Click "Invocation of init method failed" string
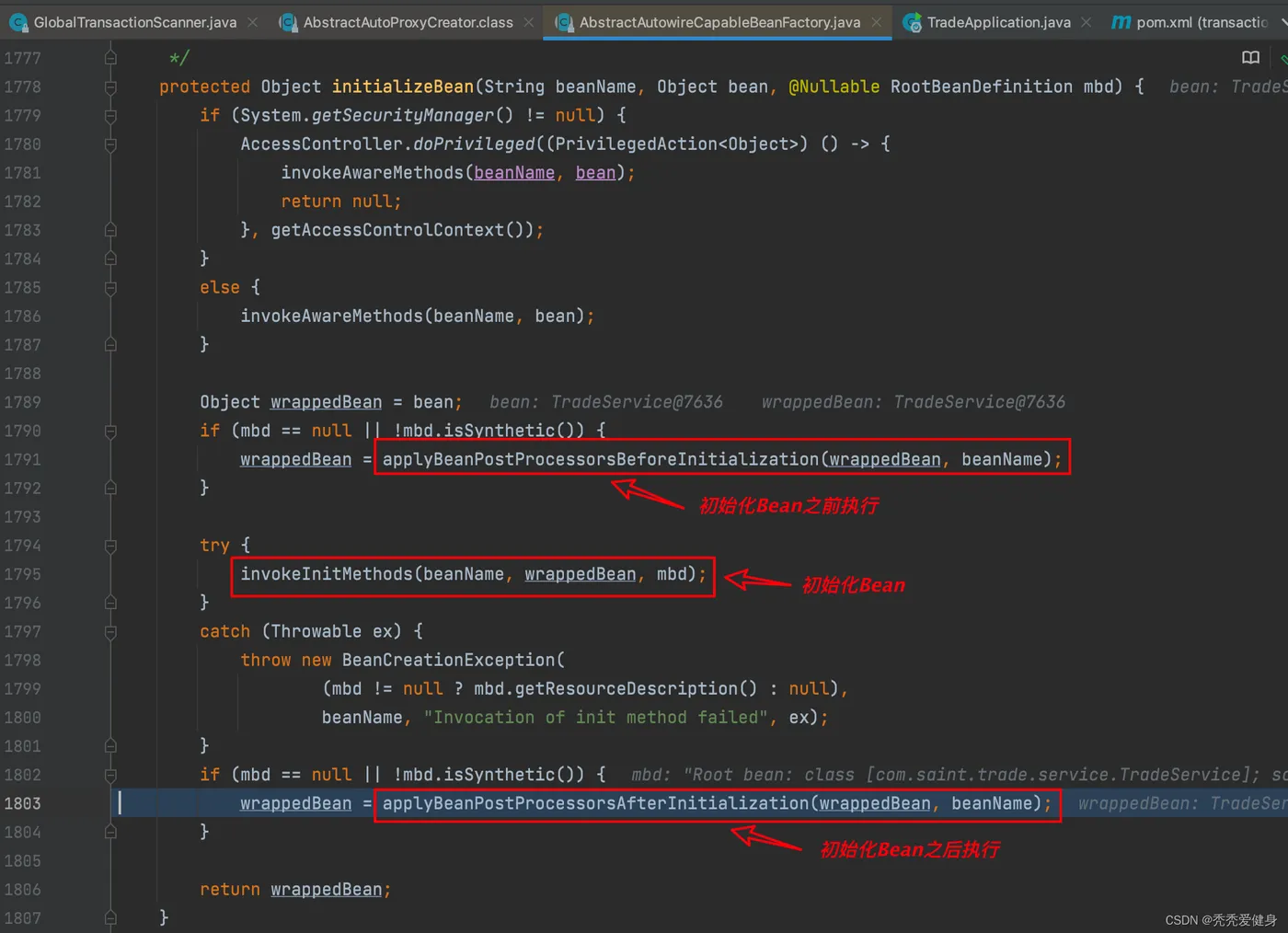1288x933 pixels. 595,717
